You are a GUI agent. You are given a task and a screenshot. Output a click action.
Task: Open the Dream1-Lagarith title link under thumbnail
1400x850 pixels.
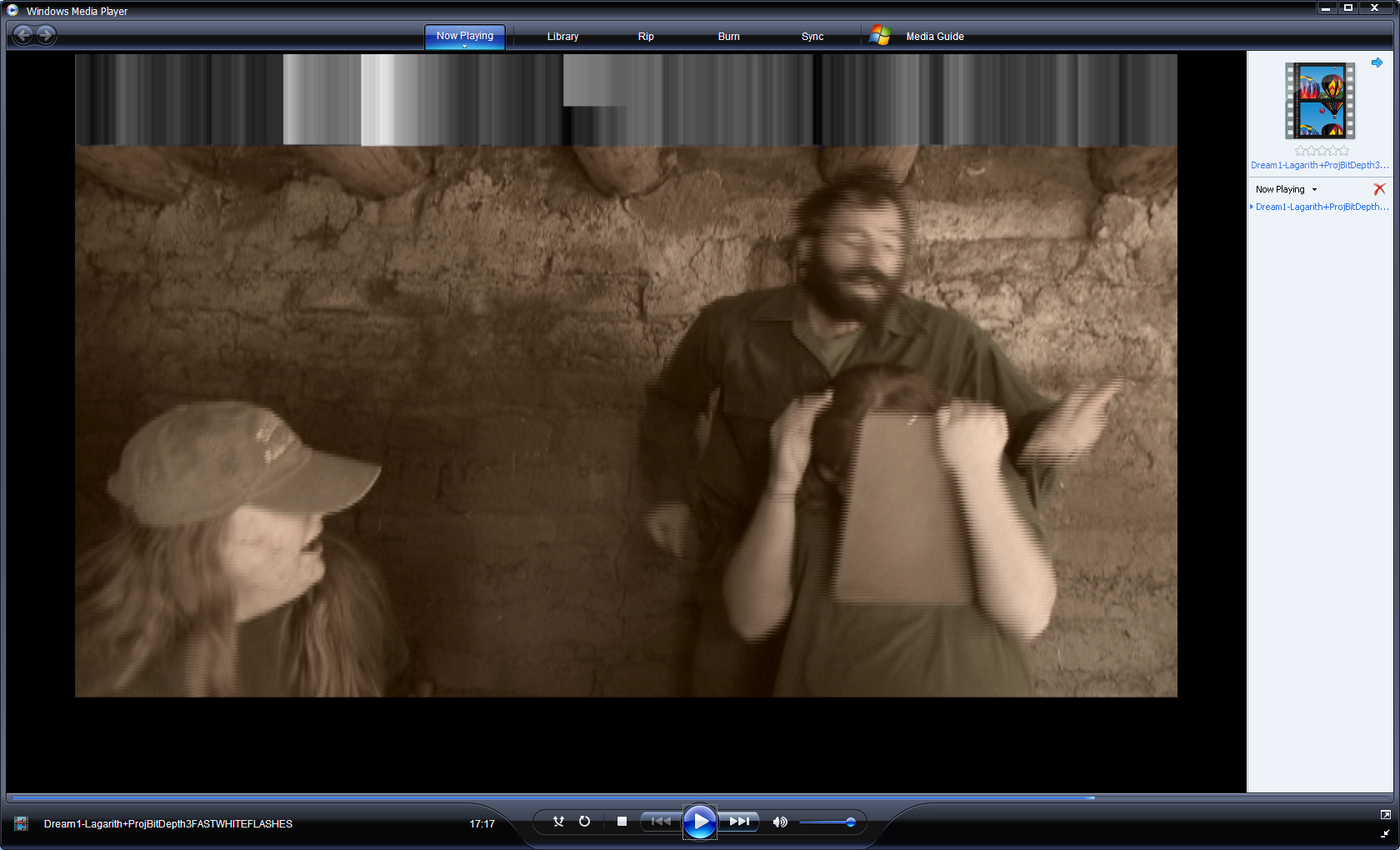1319,165
